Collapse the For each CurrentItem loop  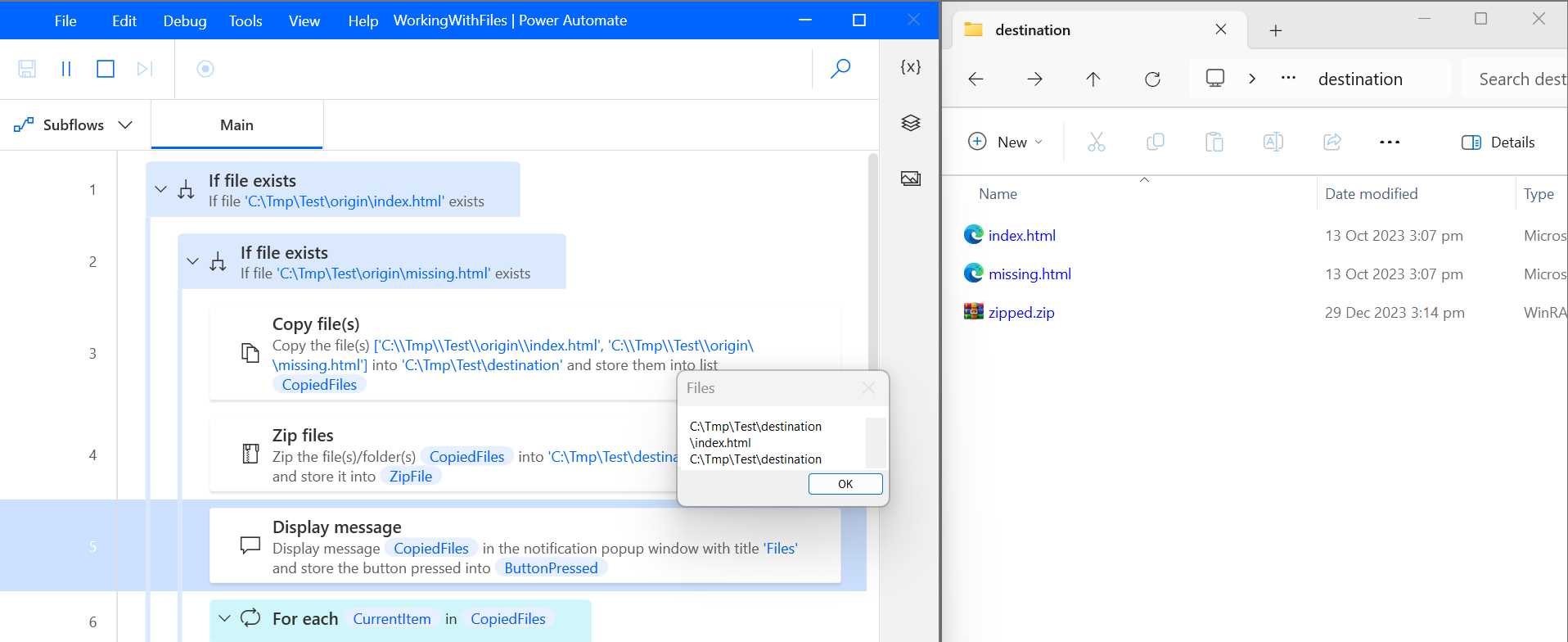click(x=224, y=619)
